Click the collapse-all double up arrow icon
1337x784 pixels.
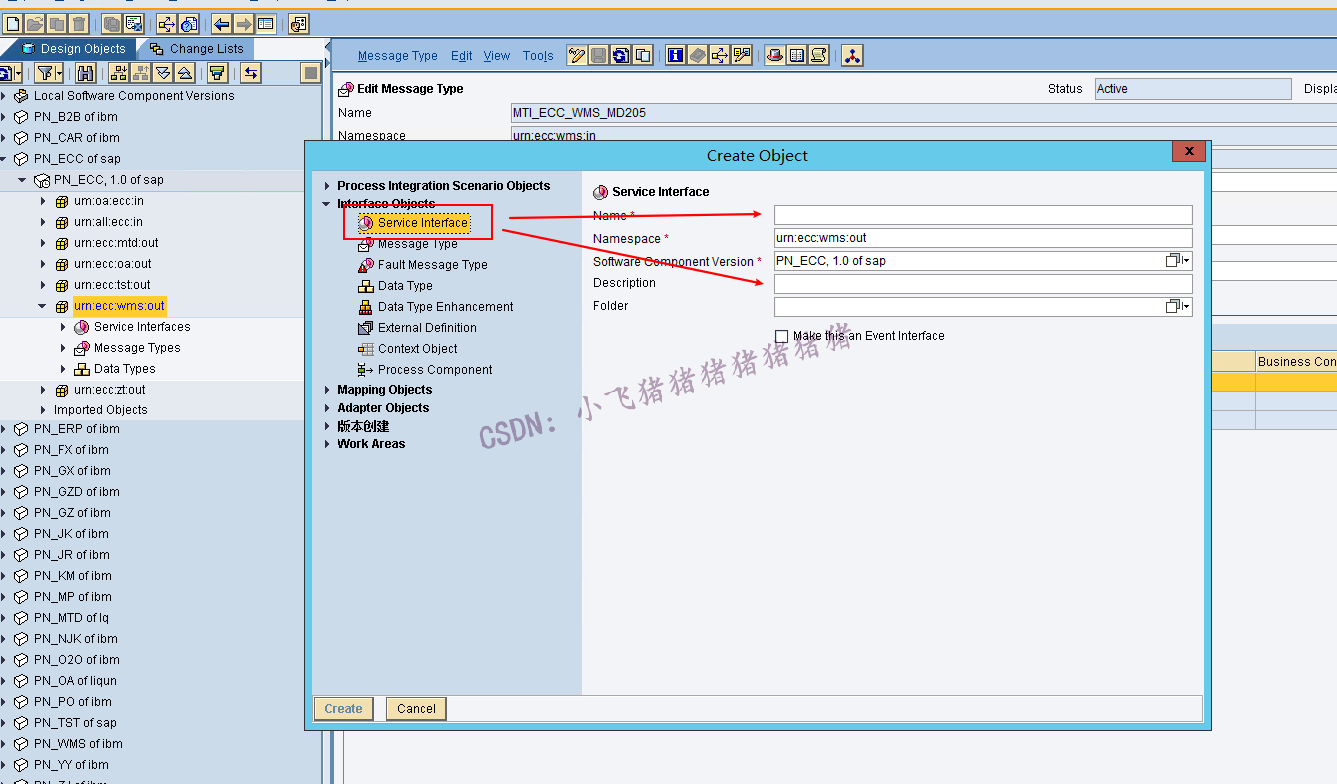pyautogui.click(x=185, y=72)
